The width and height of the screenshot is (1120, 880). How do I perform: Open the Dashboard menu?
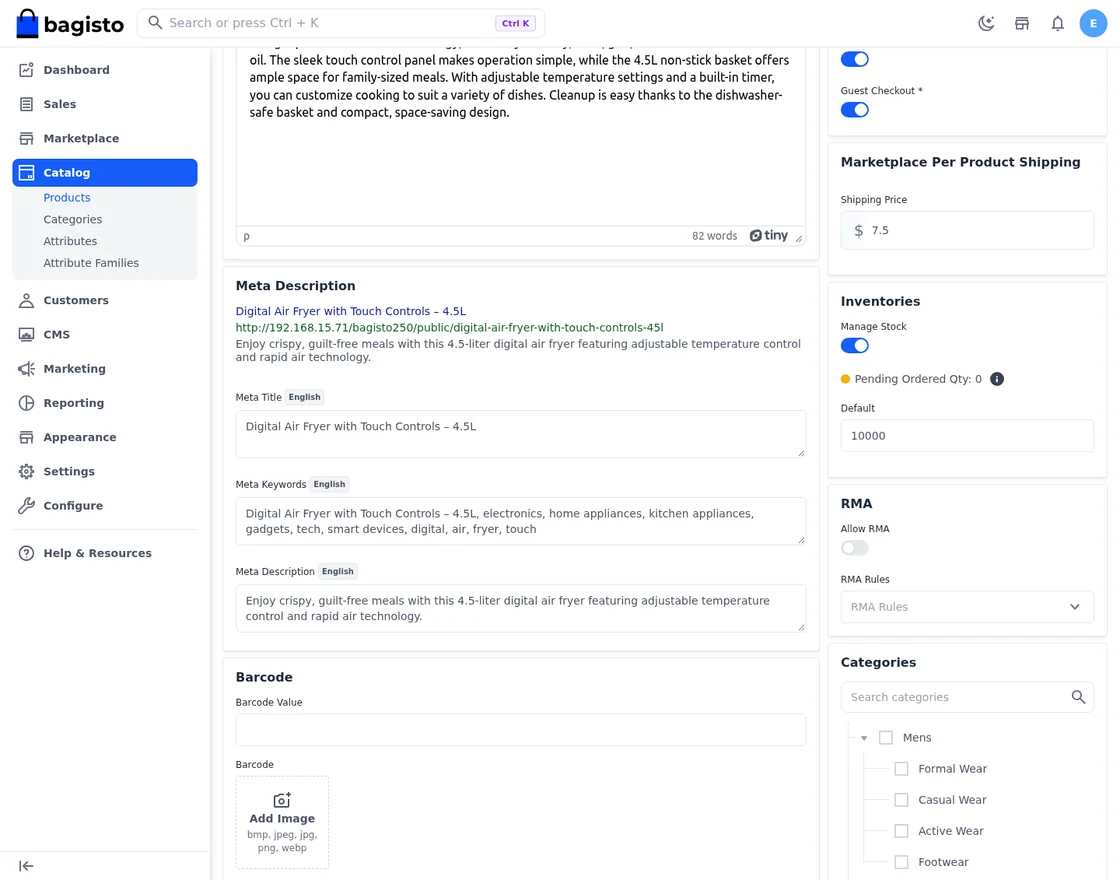(x=105, y=70)
